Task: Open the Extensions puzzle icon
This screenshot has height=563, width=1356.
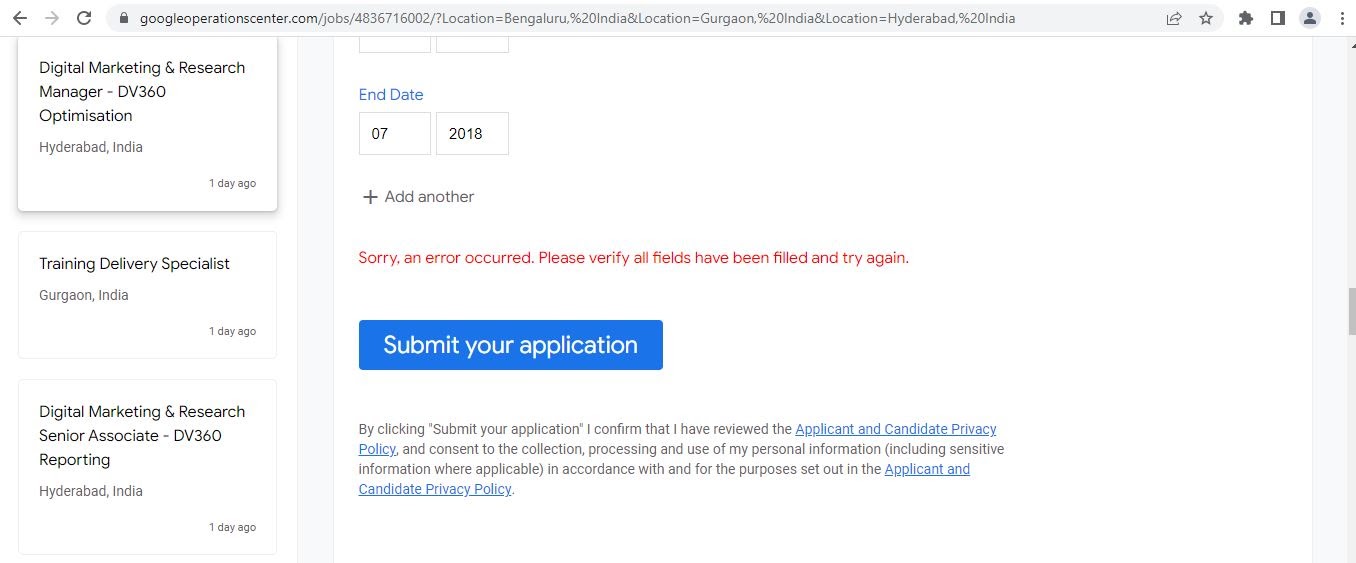Action: point(1246,18)
